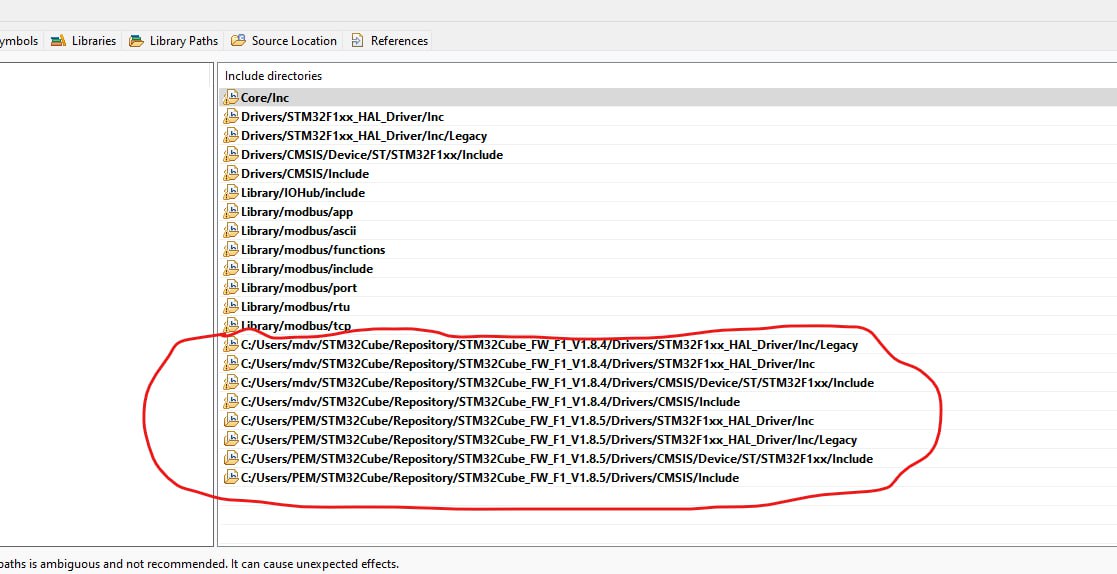Viewport: 1117px width, 574px height.
Task: Click icon beside Library/modbus/port
Action: click(x=231, y=287)
